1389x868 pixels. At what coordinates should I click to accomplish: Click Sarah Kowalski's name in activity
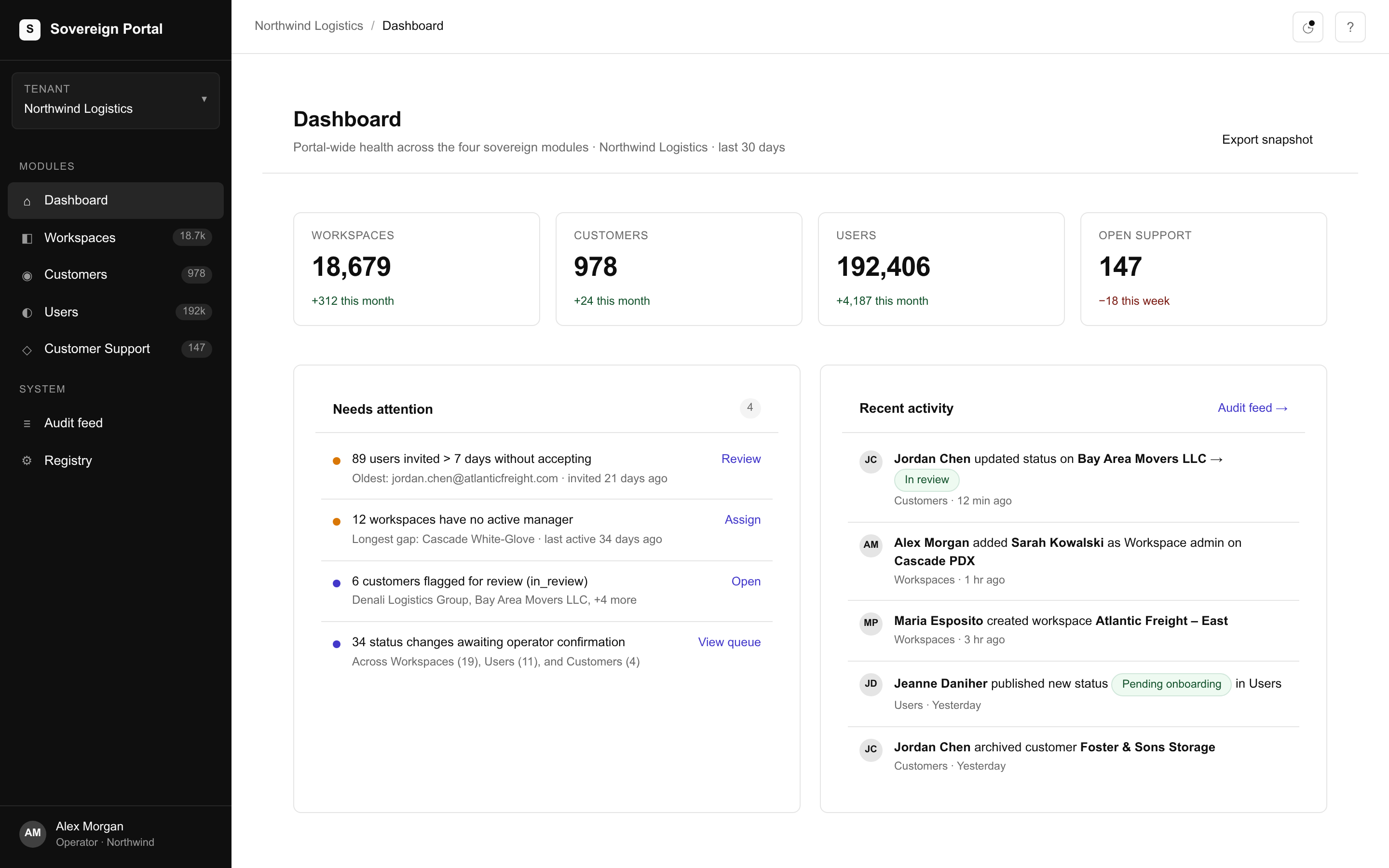coord(1057,542)
